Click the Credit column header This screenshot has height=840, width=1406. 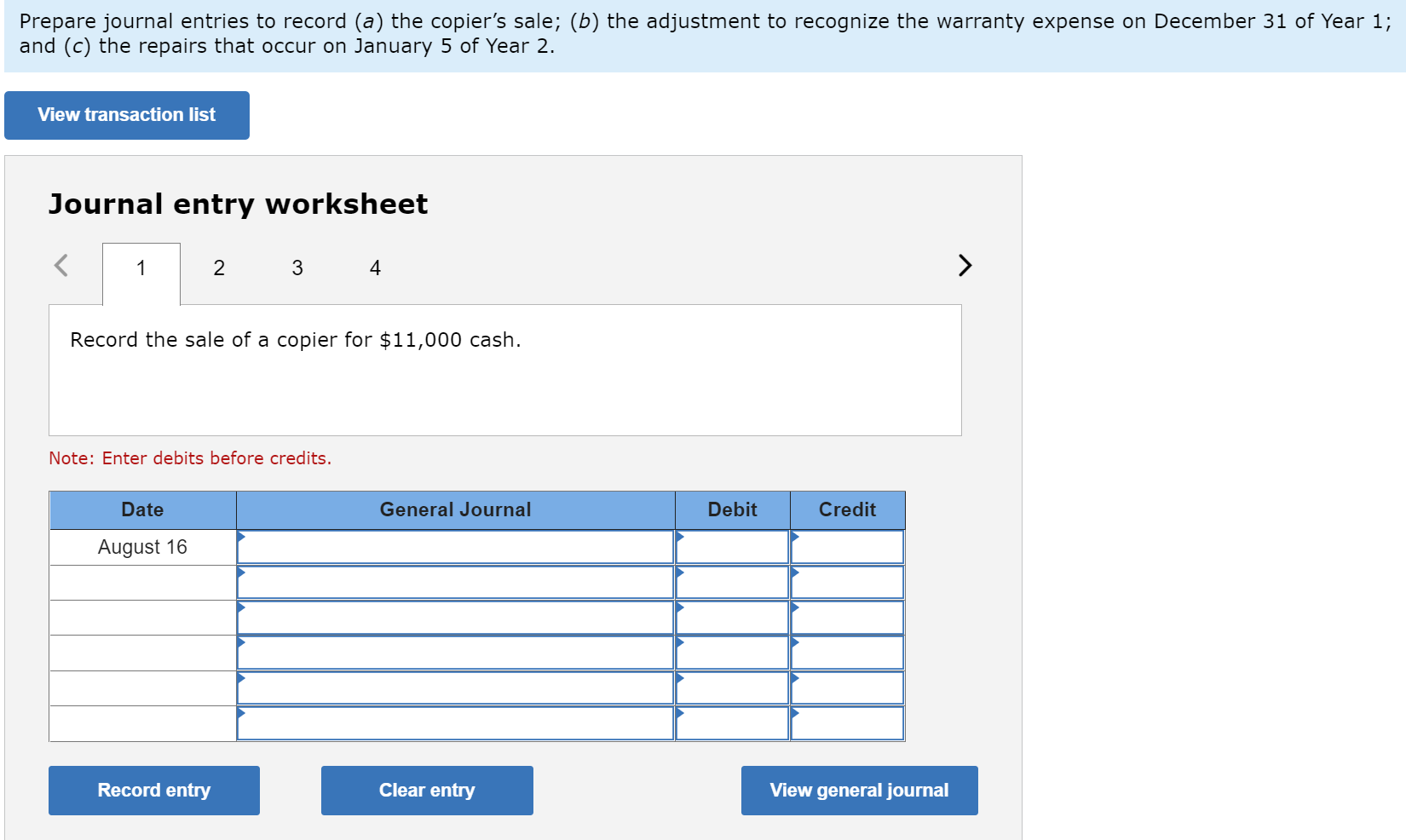click(x=848, y=510)
